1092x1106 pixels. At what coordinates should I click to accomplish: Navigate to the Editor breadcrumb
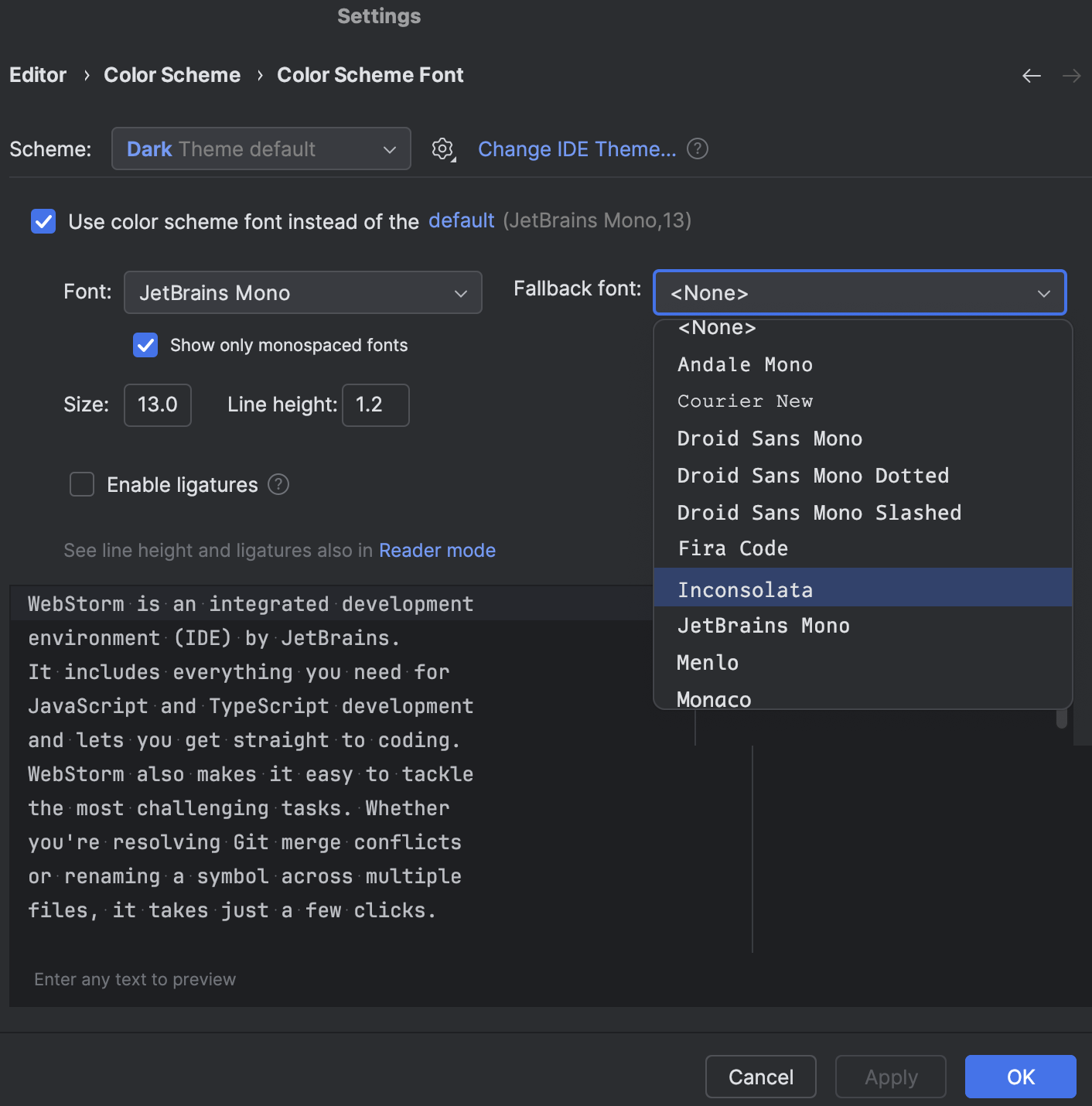pos(37,74)
